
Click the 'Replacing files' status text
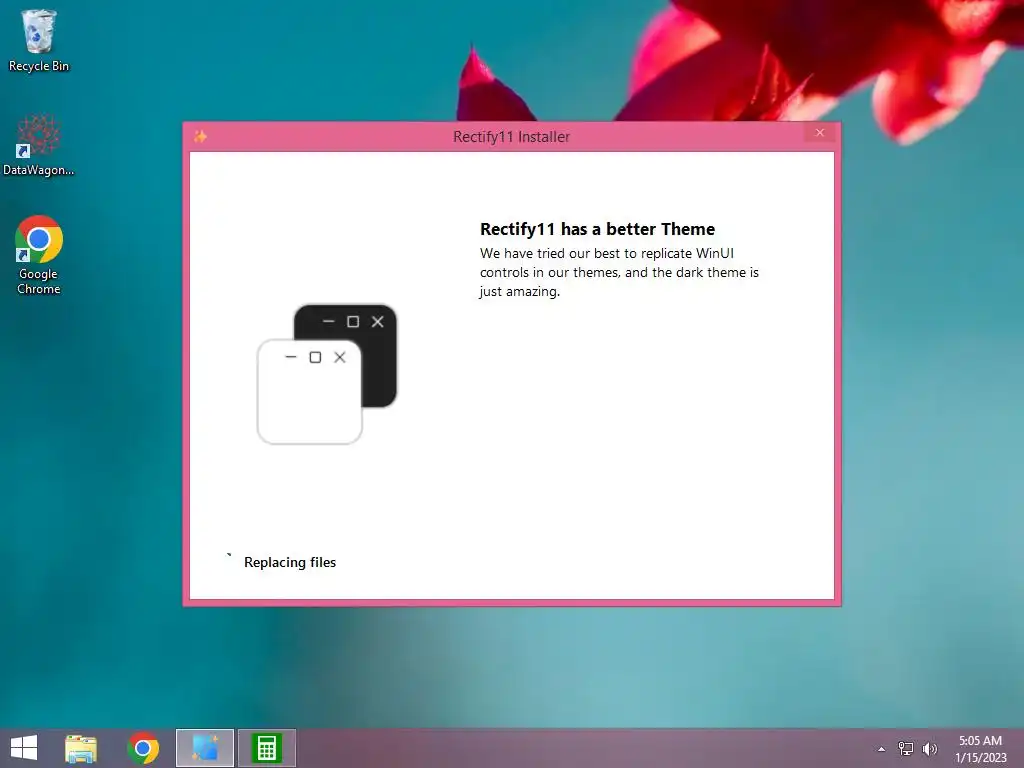pyautogui.click(x=290, y=562)
